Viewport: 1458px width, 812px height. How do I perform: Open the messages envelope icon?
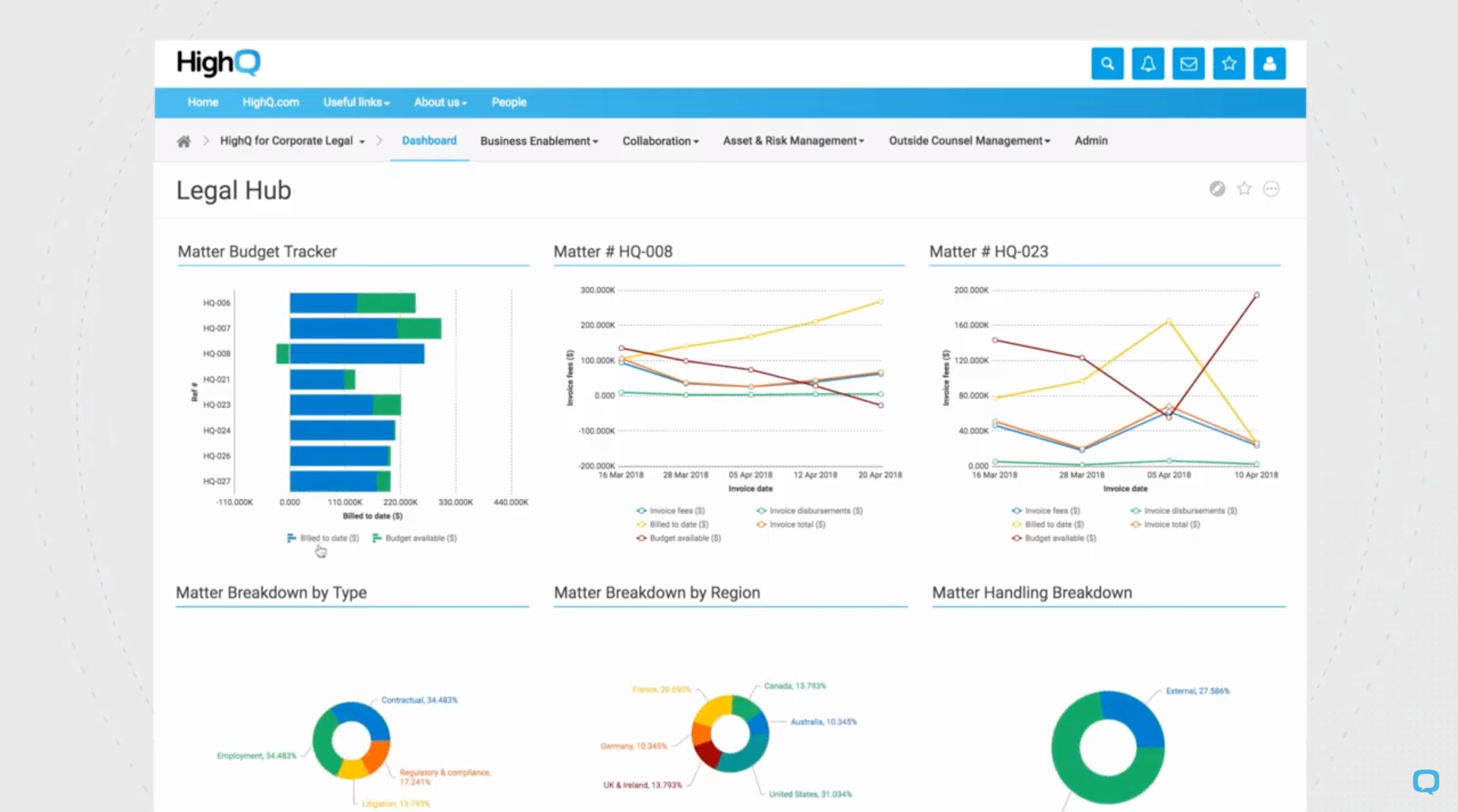point(1188,64)
